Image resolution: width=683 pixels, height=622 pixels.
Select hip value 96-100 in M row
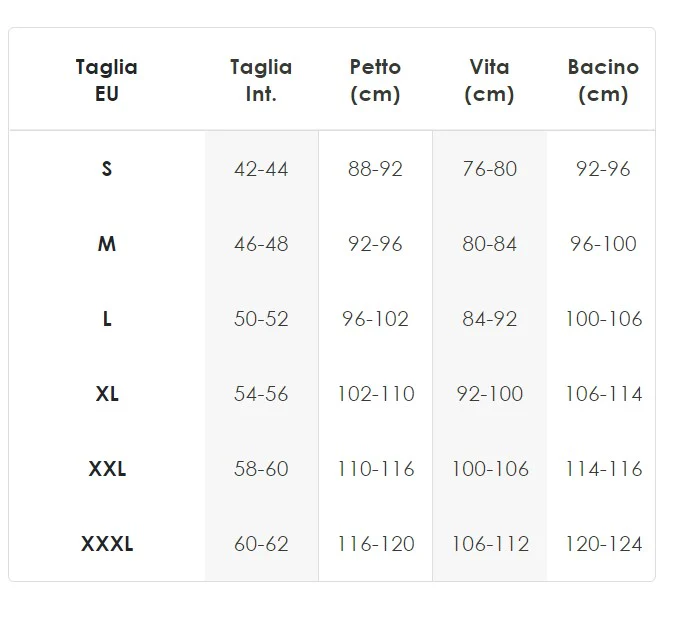pyautogui.click(x=603, y=244)
